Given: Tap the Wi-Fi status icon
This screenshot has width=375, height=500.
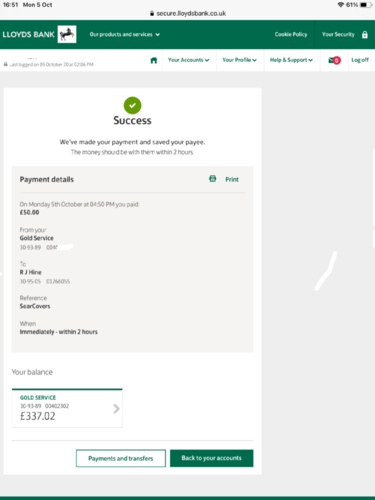Looking at the screenshot, I should (341, 5).
